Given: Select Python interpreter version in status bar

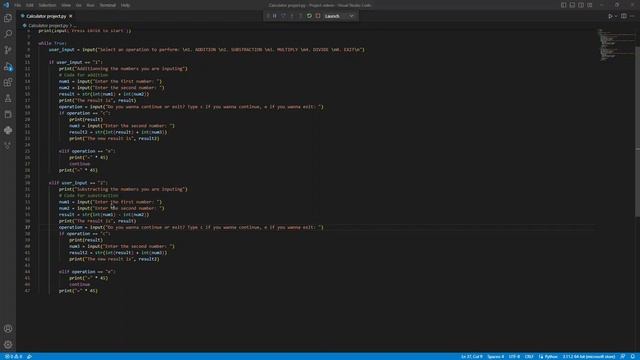Looking at the screenshot, I should [589, 356].
